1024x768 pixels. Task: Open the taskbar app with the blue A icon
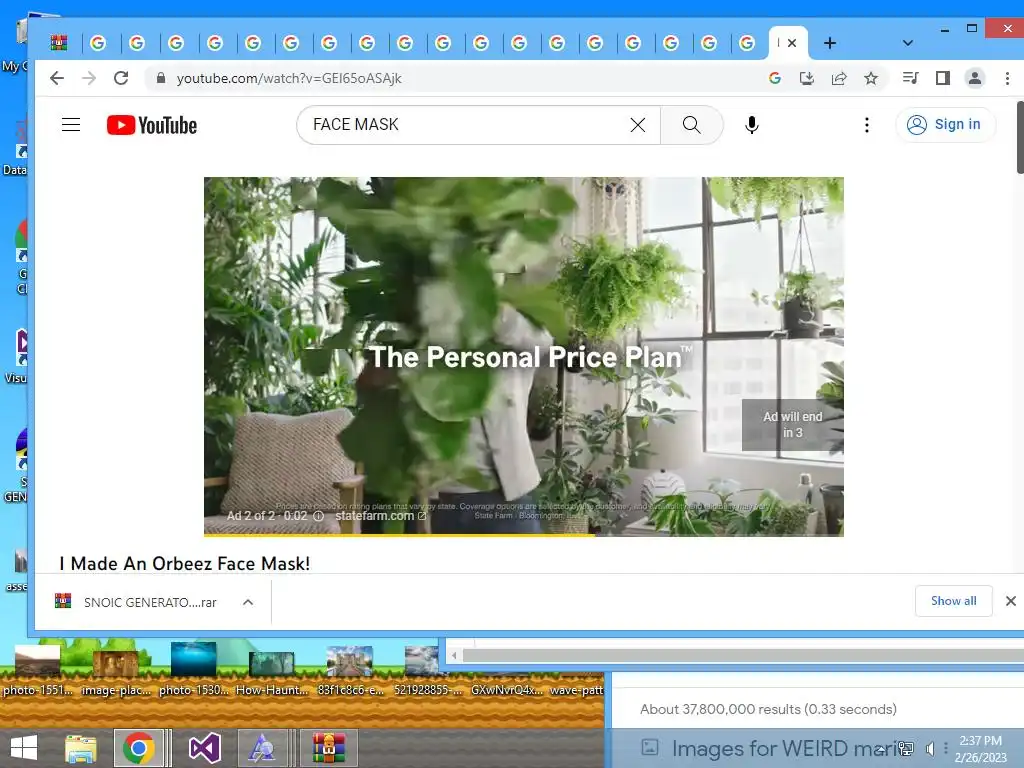[x=263, y=748]
